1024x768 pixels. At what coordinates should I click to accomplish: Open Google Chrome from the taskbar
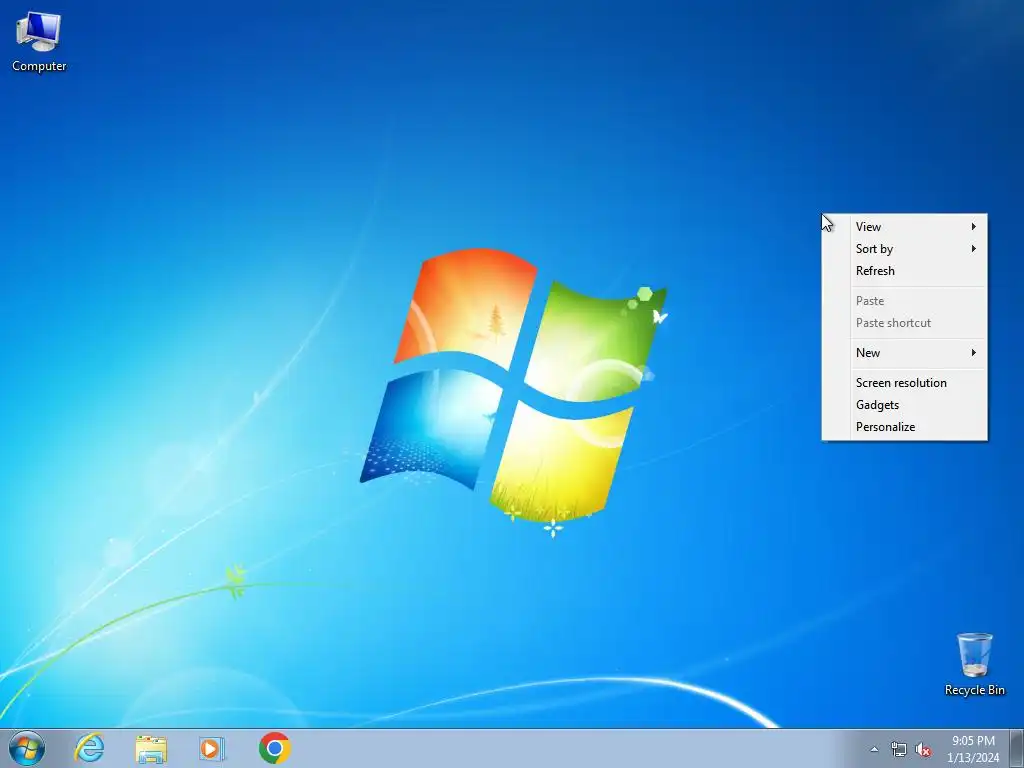(x=274, y=748)
